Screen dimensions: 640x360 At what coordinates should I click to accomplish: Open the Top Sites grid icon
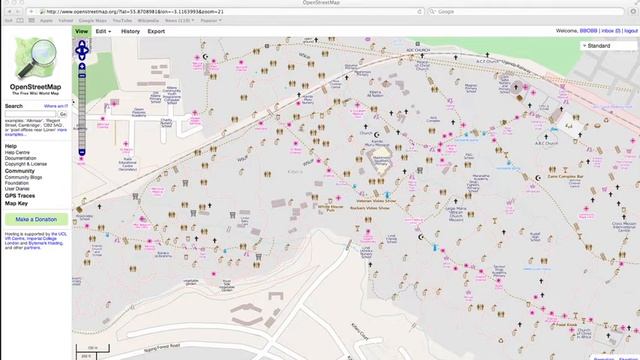pos(31,20)
